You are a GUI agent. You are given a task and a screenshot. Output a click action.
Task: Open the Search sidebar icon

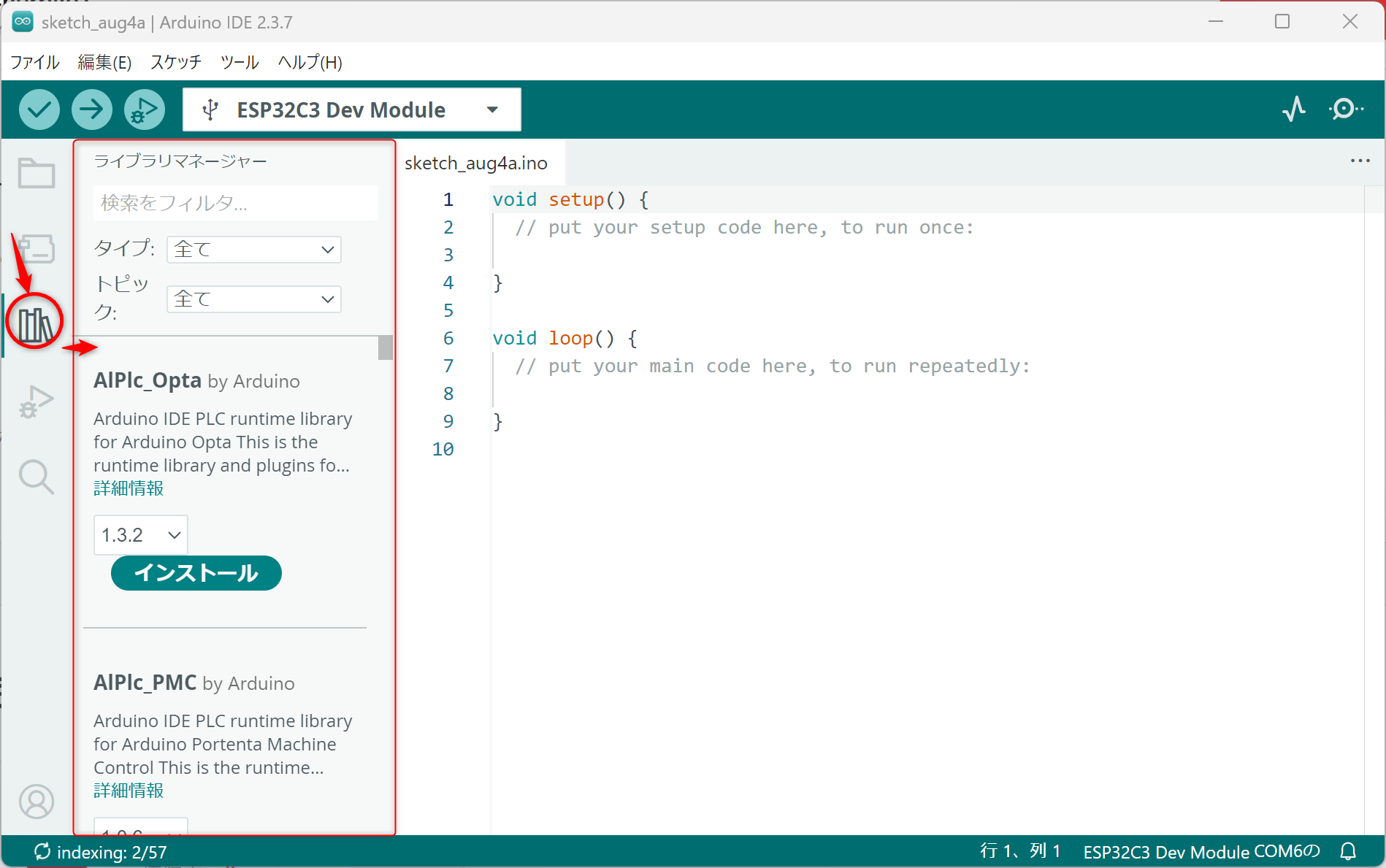tap(37, 477)
